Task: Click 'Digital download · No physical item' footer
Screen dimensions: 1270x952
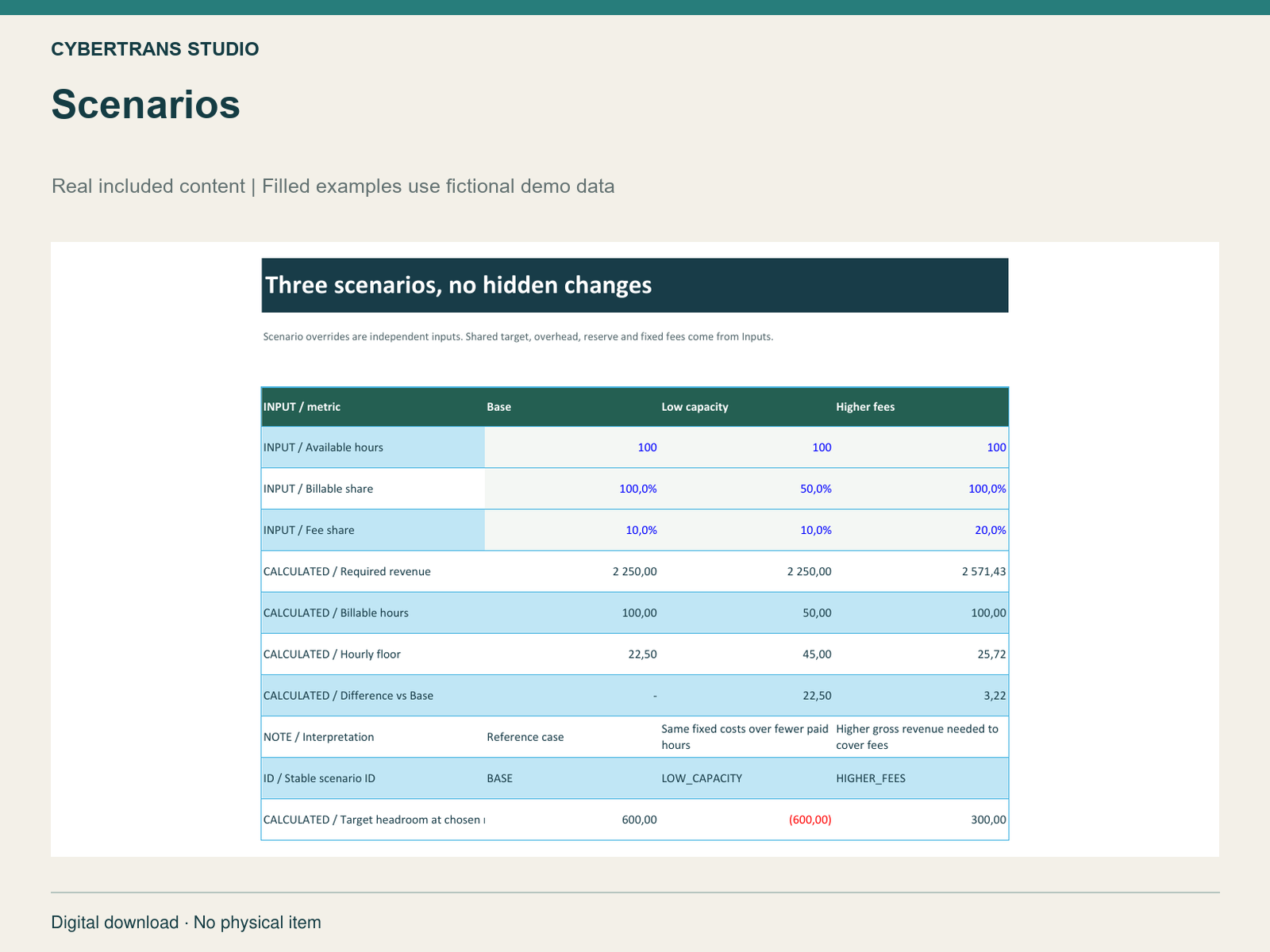Action: tap(187, 923)
